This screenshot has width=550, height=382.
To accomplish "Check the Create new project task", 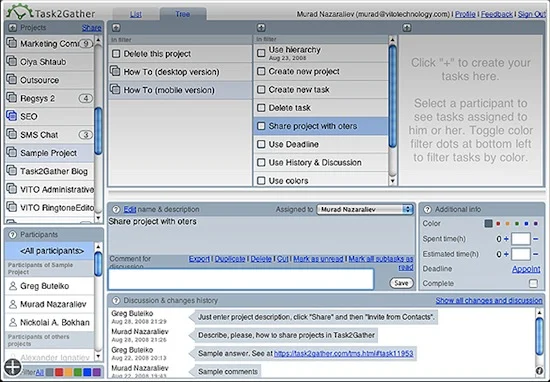I will [261, 71].
